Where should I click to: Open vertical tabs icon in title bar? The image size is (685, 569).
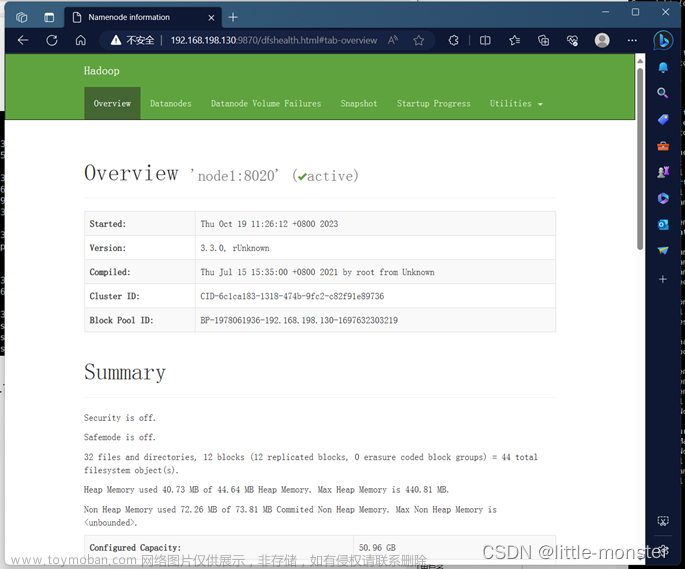[x=49, y=17]
